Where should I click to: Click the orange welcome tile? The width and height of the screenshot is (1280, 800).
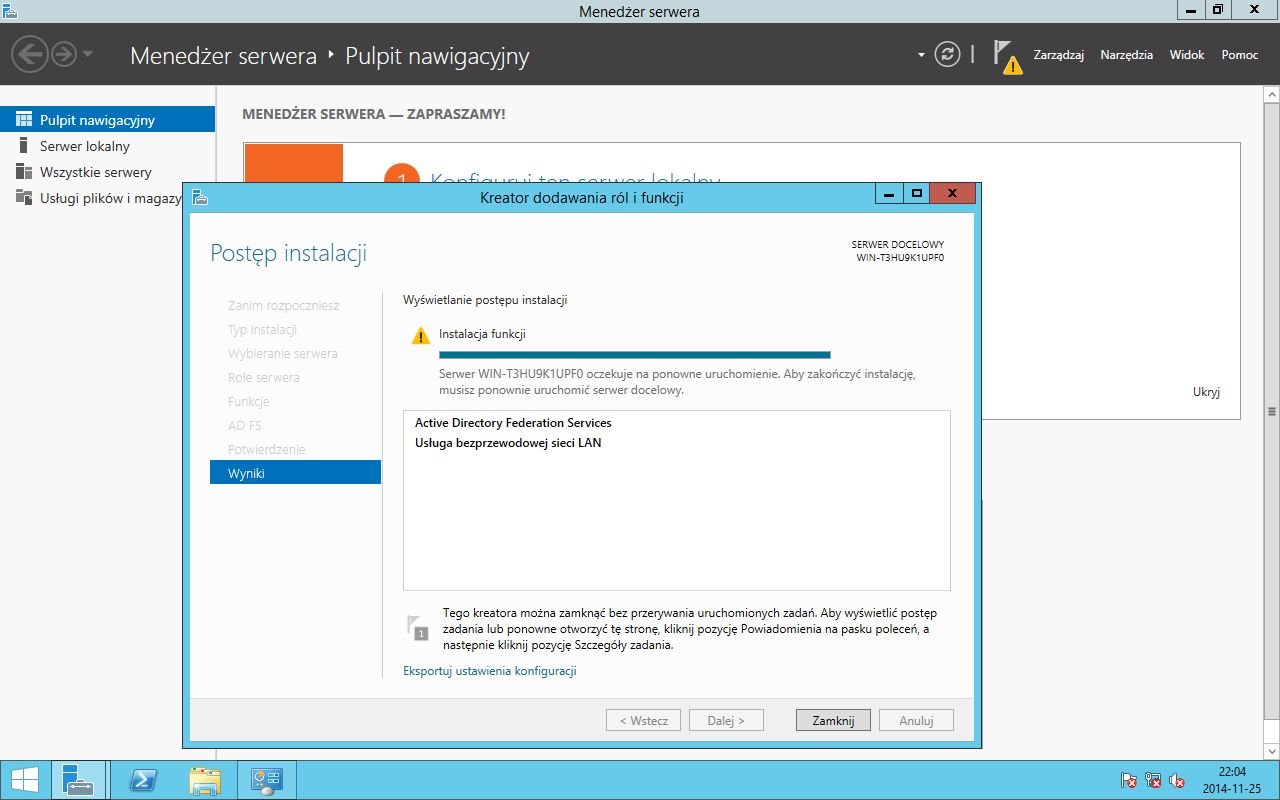point(293,163)
